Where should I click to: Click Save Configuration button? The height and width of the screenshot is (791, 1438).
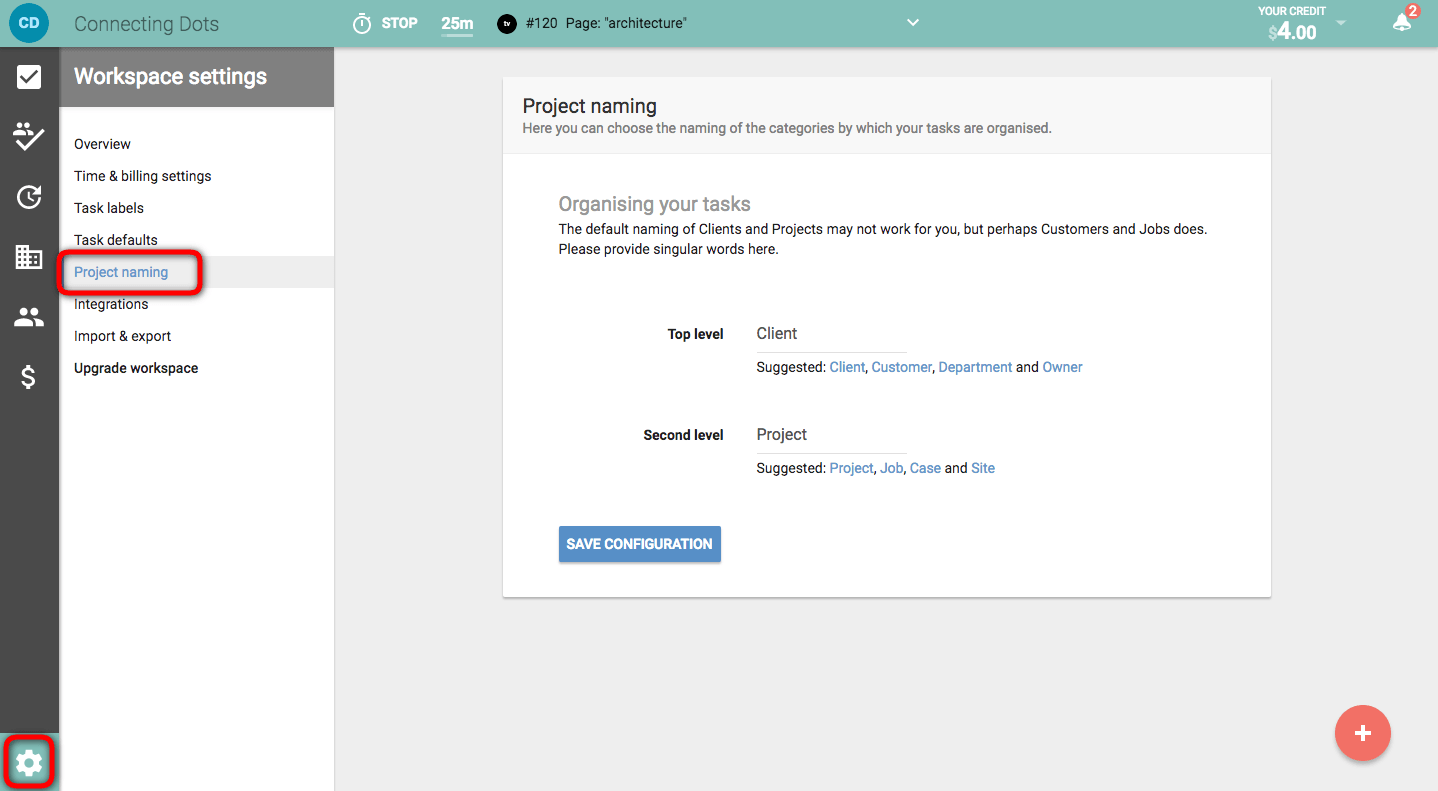[x=640, y=544]
